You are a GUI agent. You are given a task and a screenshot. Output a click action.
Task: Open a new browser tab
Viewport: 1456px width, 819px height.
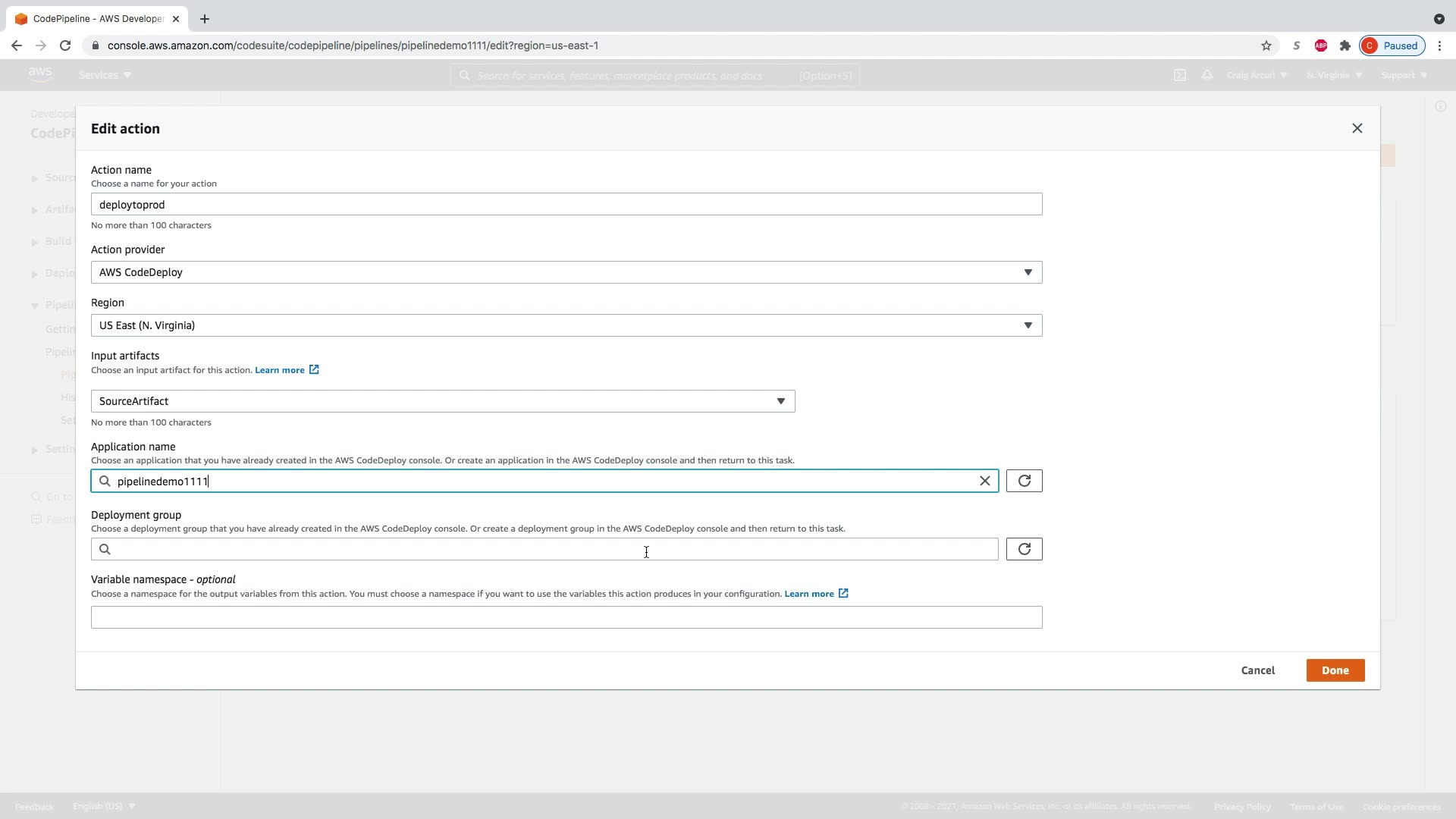(x=204, y=19)
